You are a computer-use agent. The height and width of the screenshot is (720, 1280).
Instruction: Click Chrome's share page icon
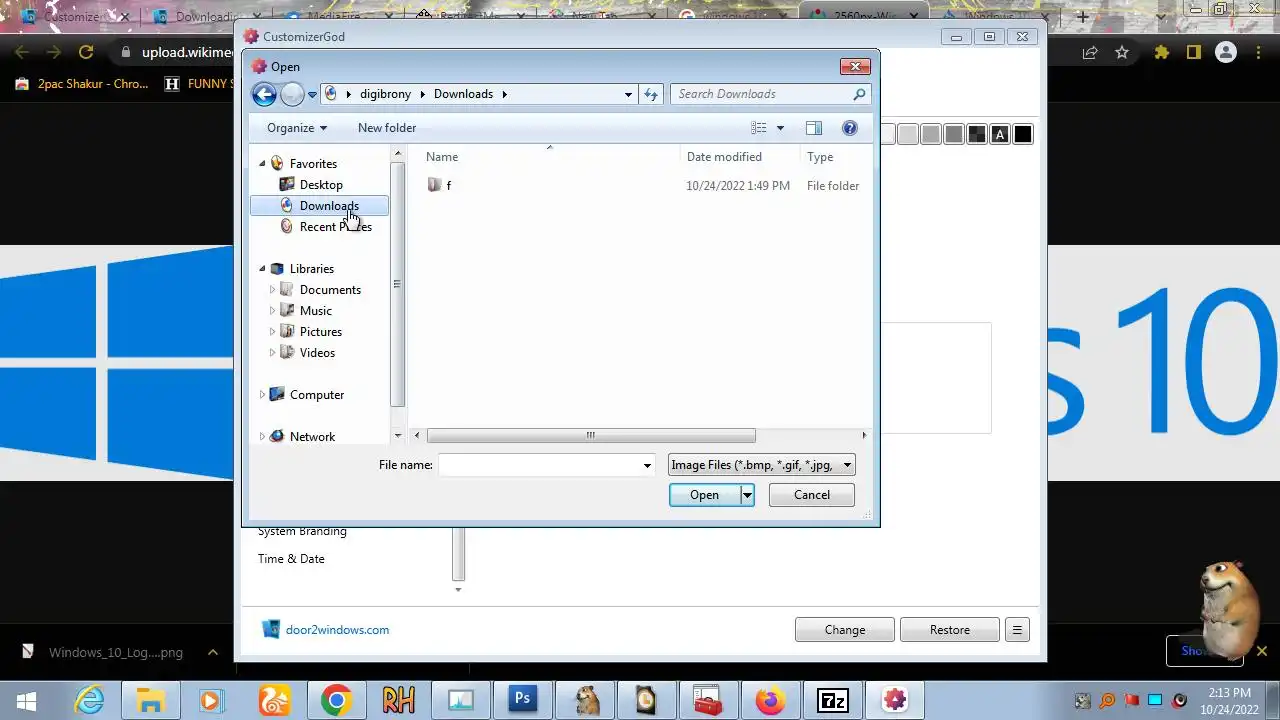point(1090,52)
